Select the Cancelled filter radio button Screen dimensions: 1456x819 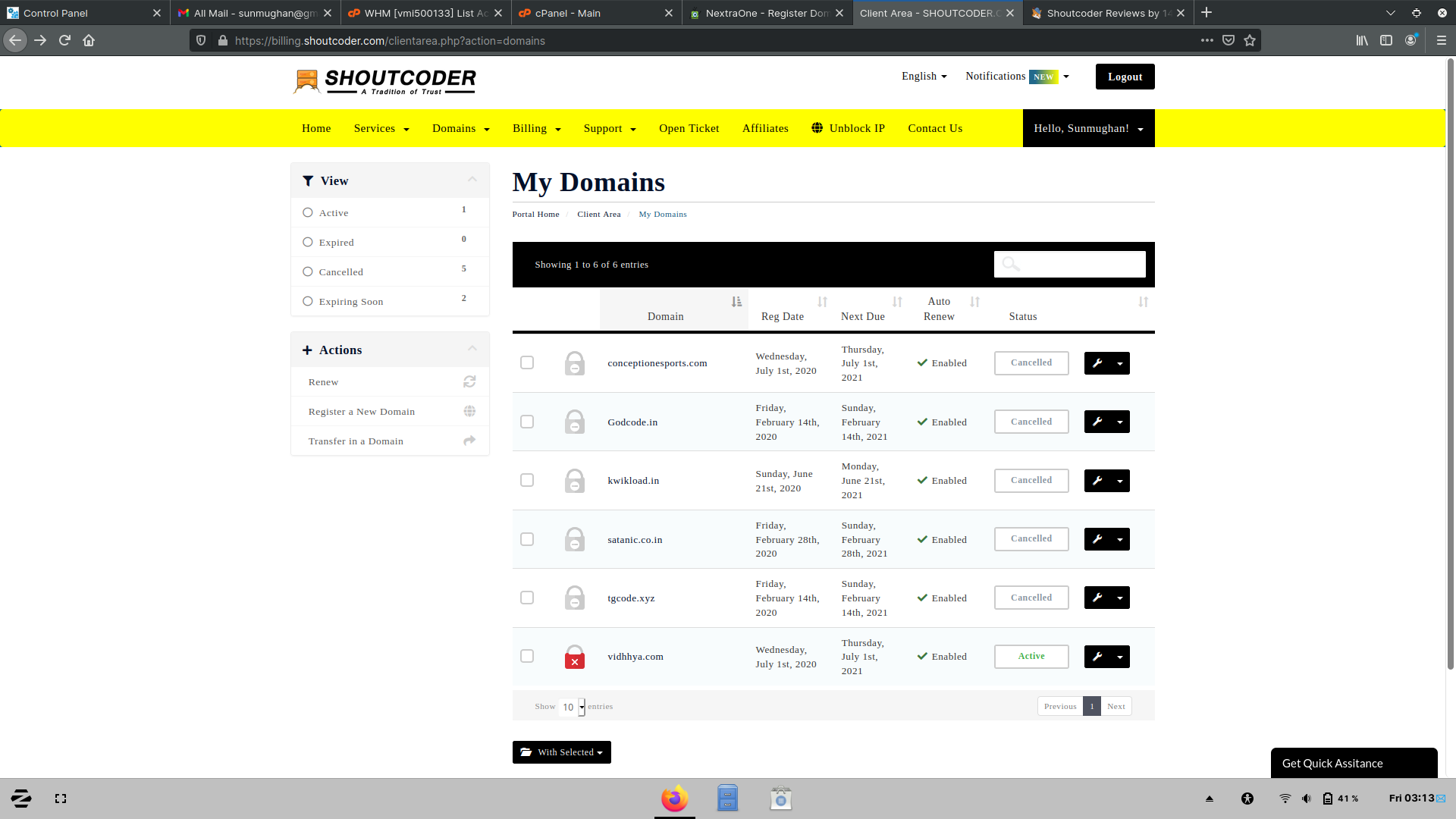pyautogui.click(x=308, y=271)
